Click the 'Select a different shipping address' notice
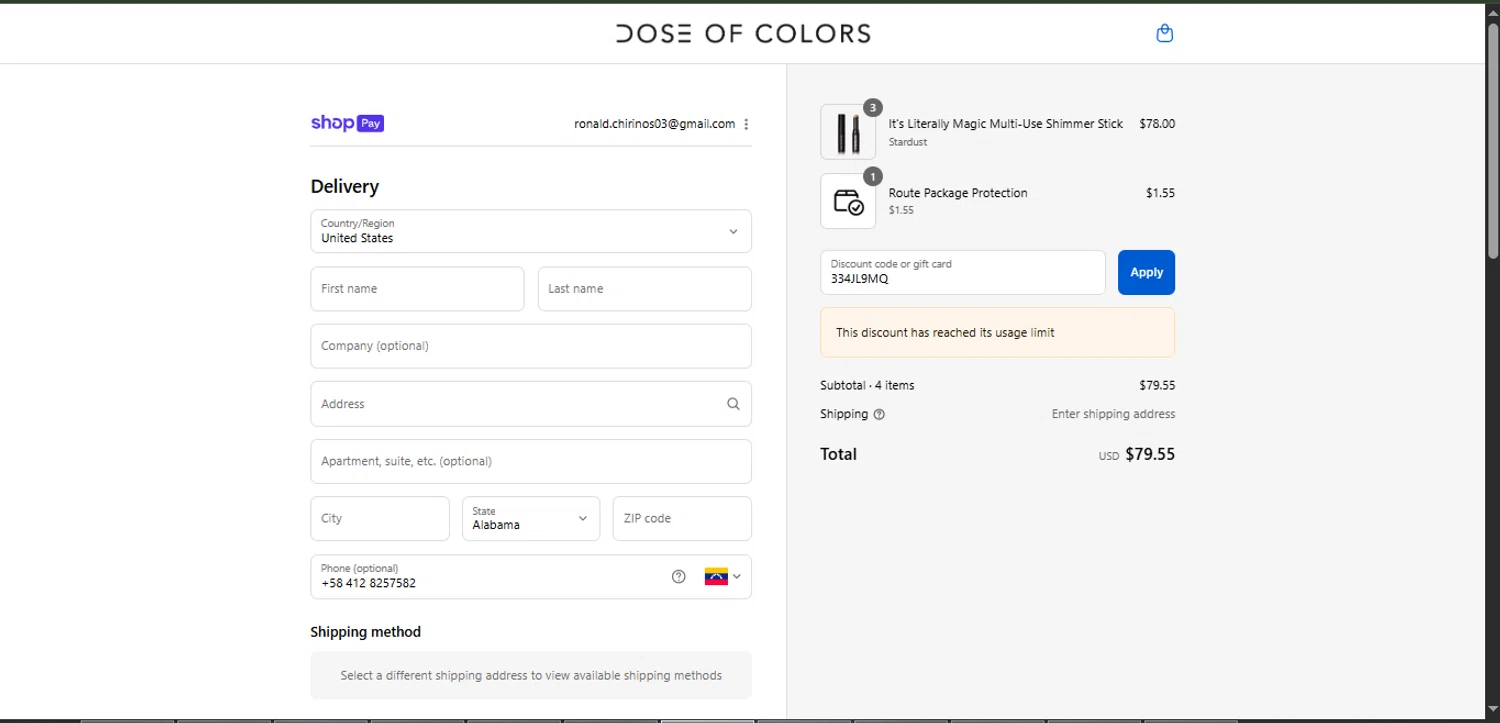Image resolution: width=1500 pixels, height=723 pixels. (531, 675)
